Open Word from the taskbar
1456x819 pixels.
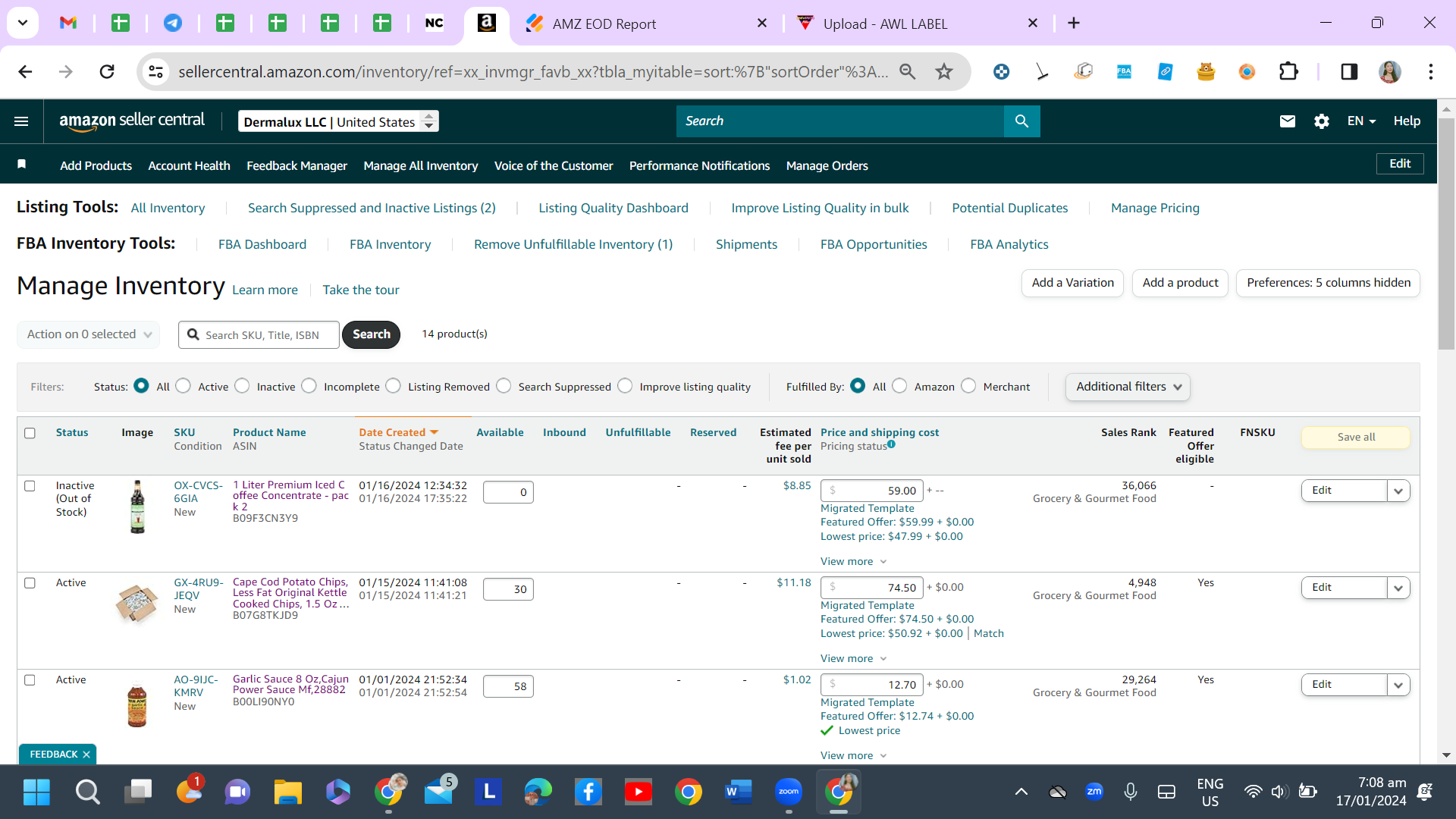click(x=739, y=792)
